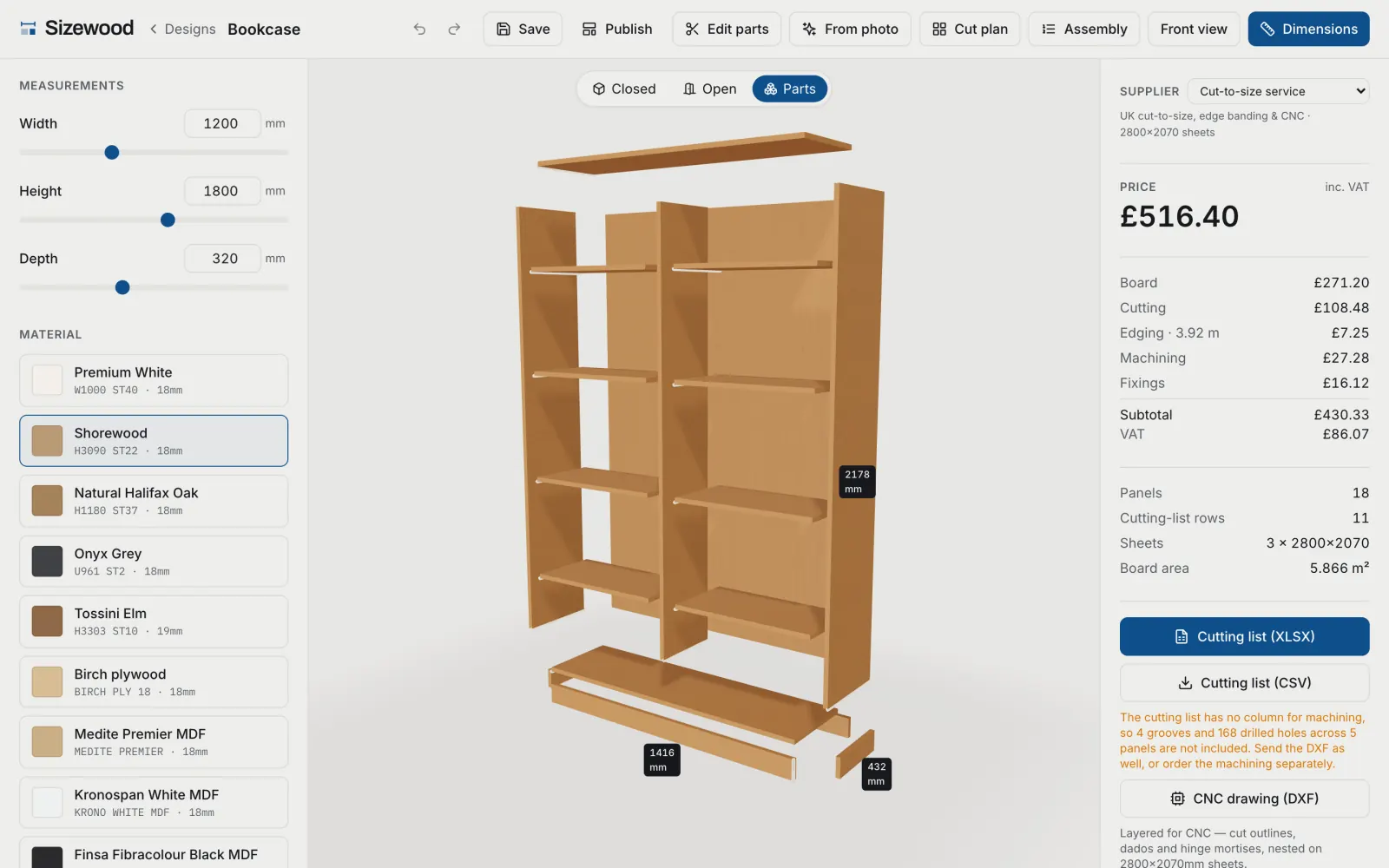Viewport: 1389px width, 868px height.
Task: Choose Medite Premier MDF material
Action: coord(154,742)
